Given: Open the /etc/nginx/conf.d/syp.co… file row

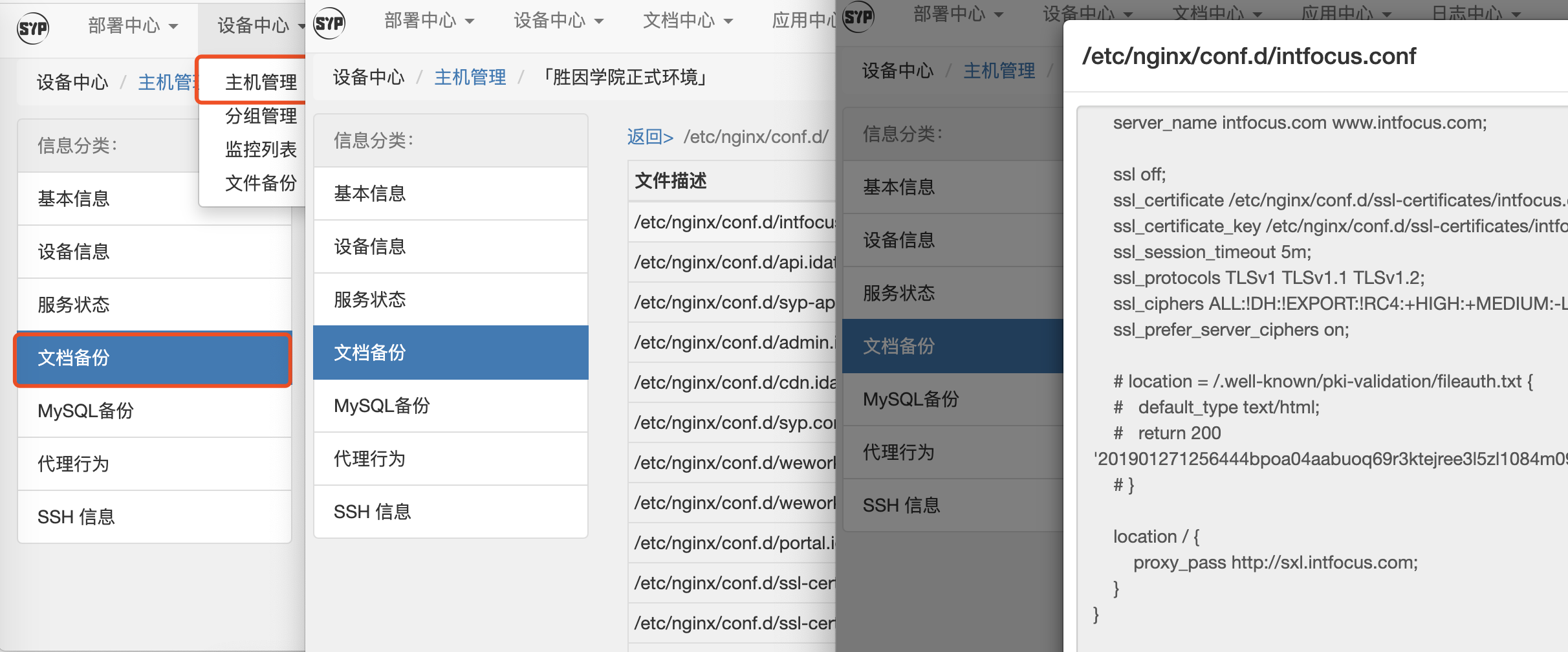Looking at the screenshot, I should click(732, 422).
